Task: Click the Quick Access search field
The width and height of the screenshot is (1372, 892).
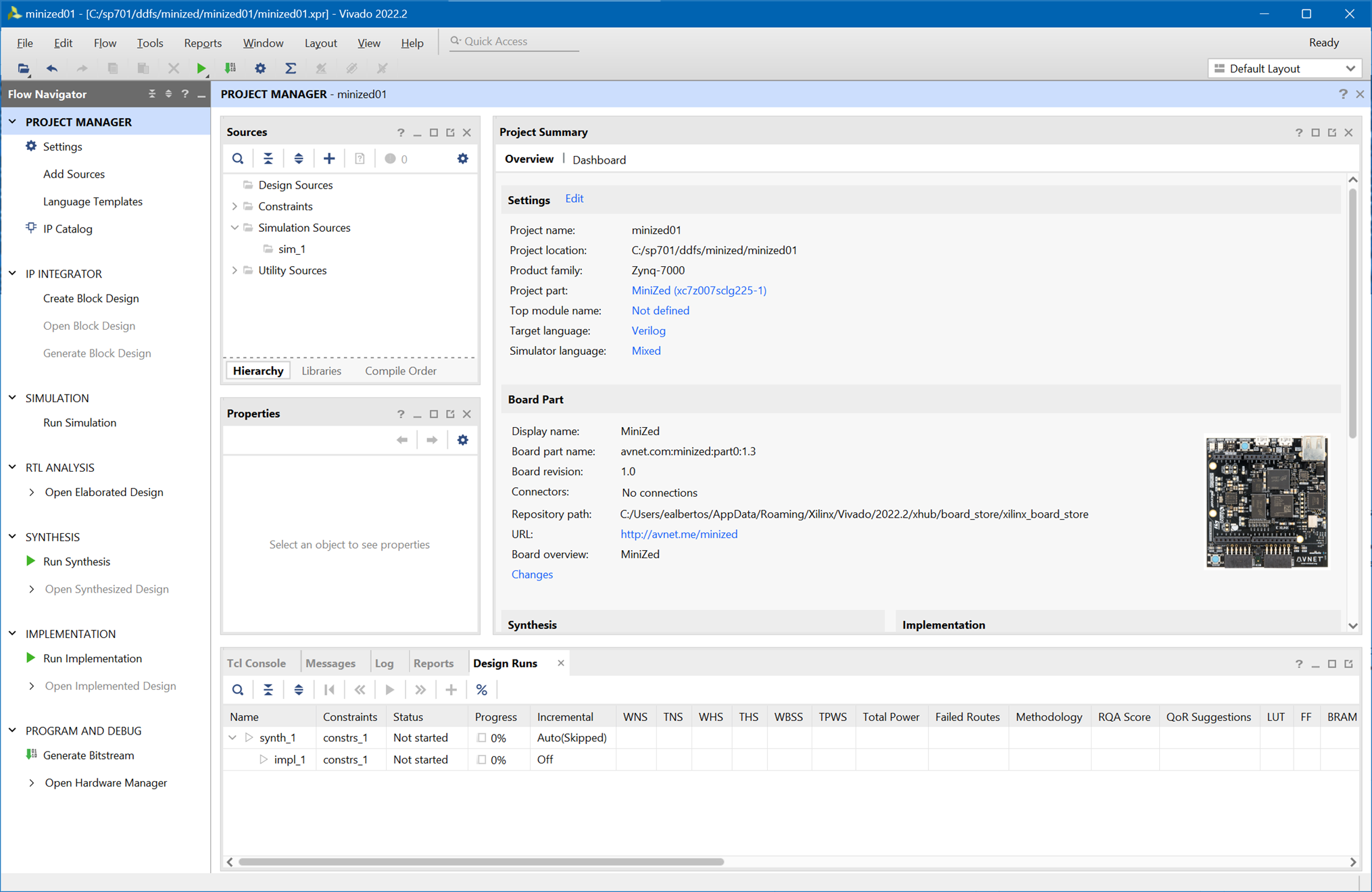Action: (514, 41)
